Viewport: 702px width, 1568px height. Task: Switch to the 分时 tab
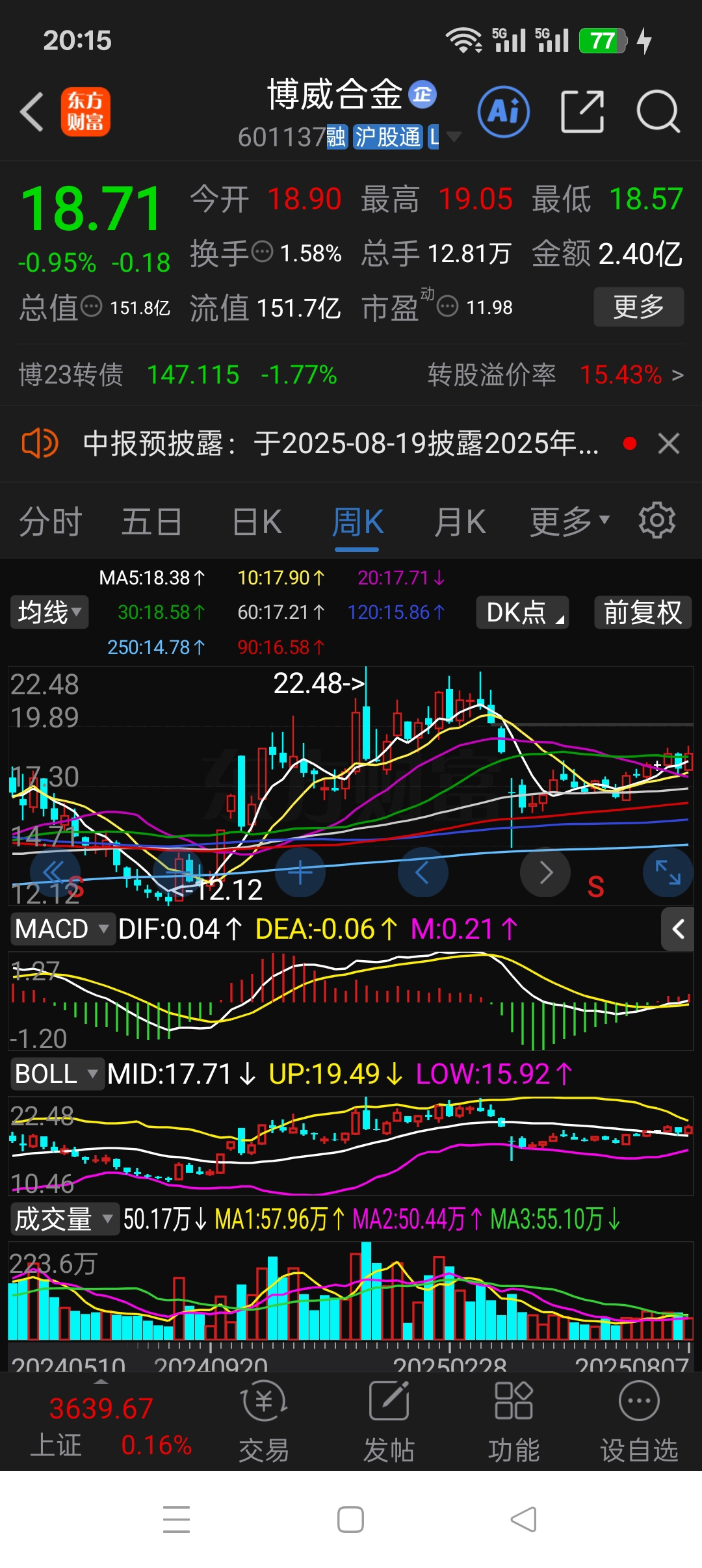coord(50,521)
